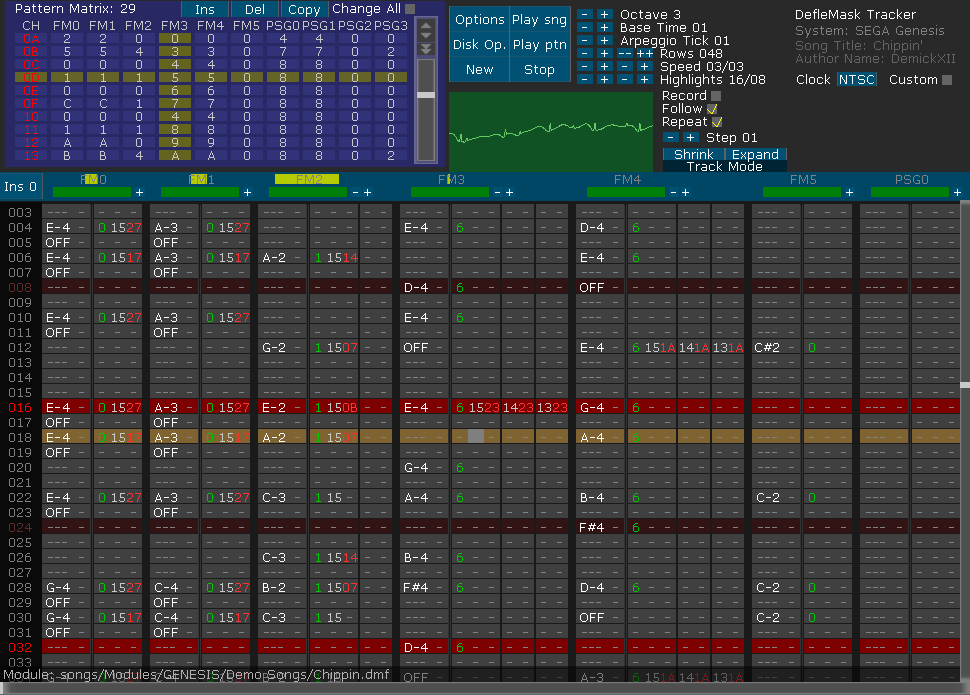Viewport: 970px width, 695px height.
Task: Decrease the Octave value with minus
Action: pyautogui.click(x=585, y=14)
